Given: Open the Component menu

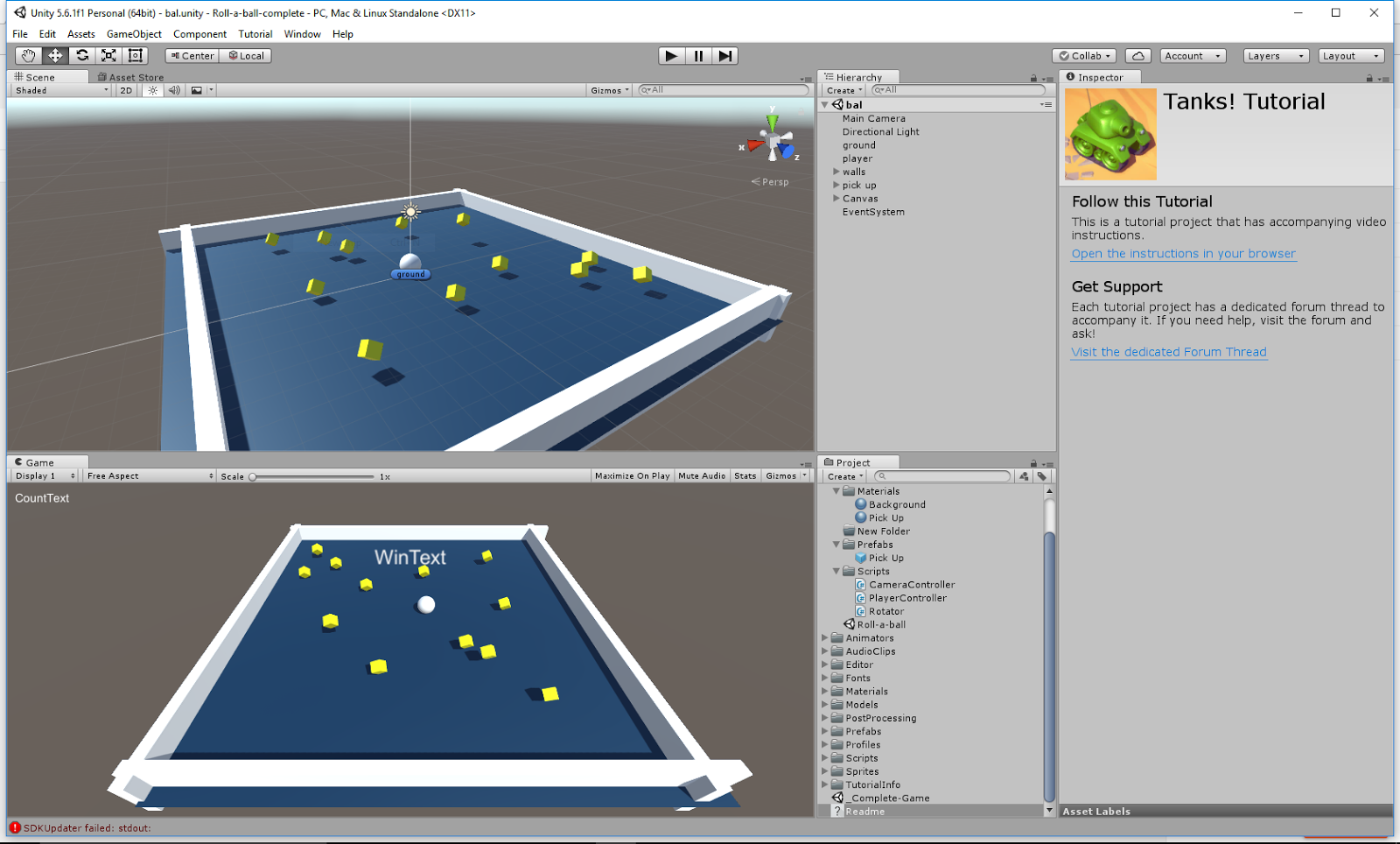Looking at the screenshot, I should (x=199, y=34).
